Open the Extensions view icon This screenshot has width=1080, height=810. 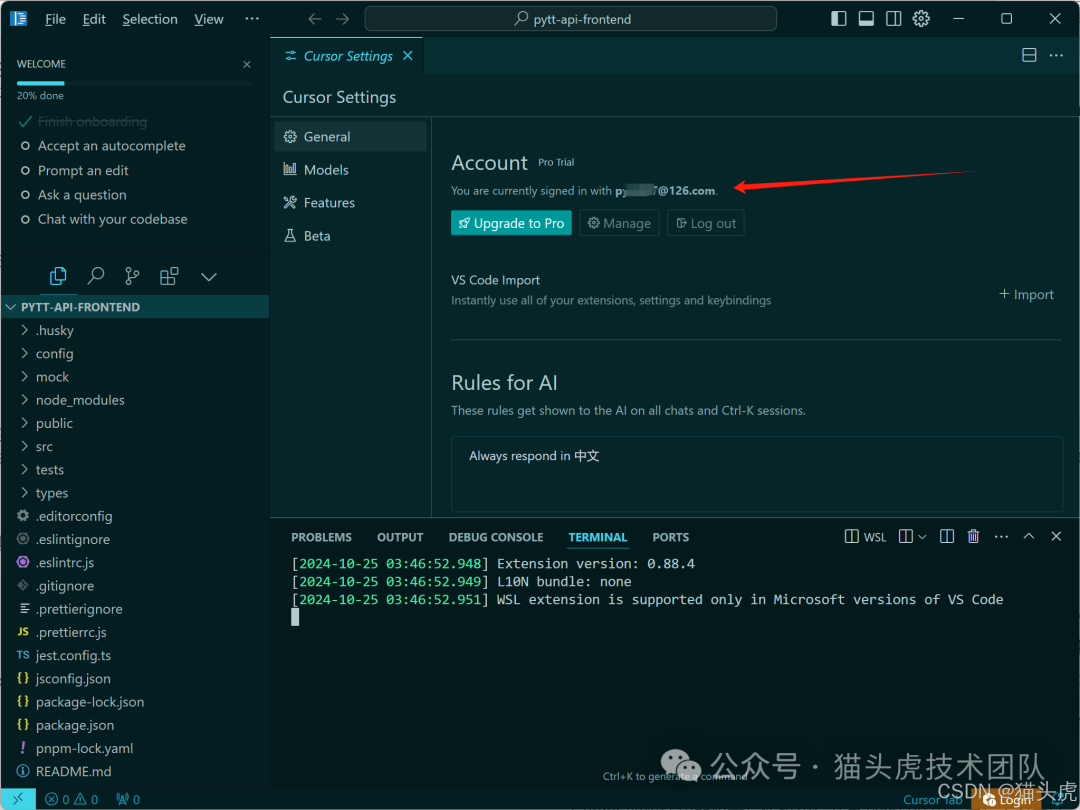pos(169,276)
